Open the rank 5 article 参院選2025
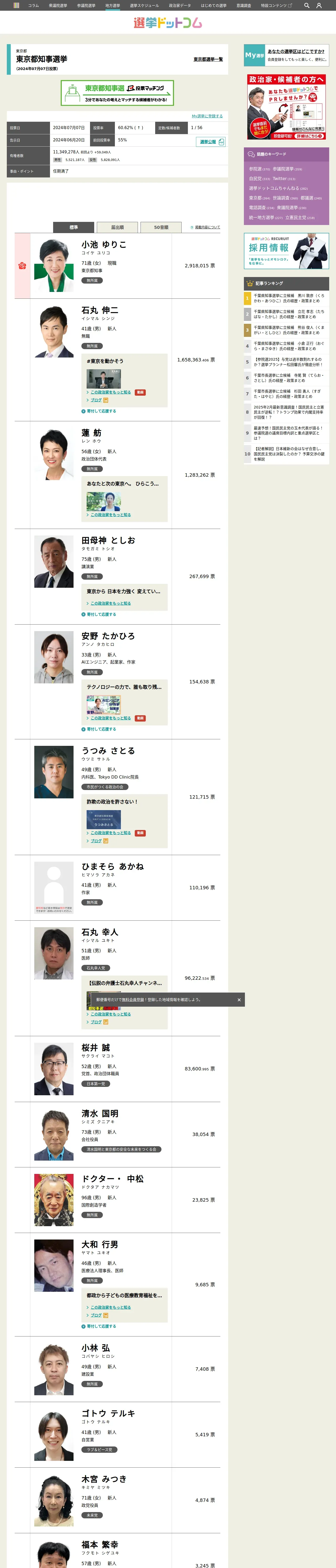Screen dimensions: 336x1568 tap(289, 362)
